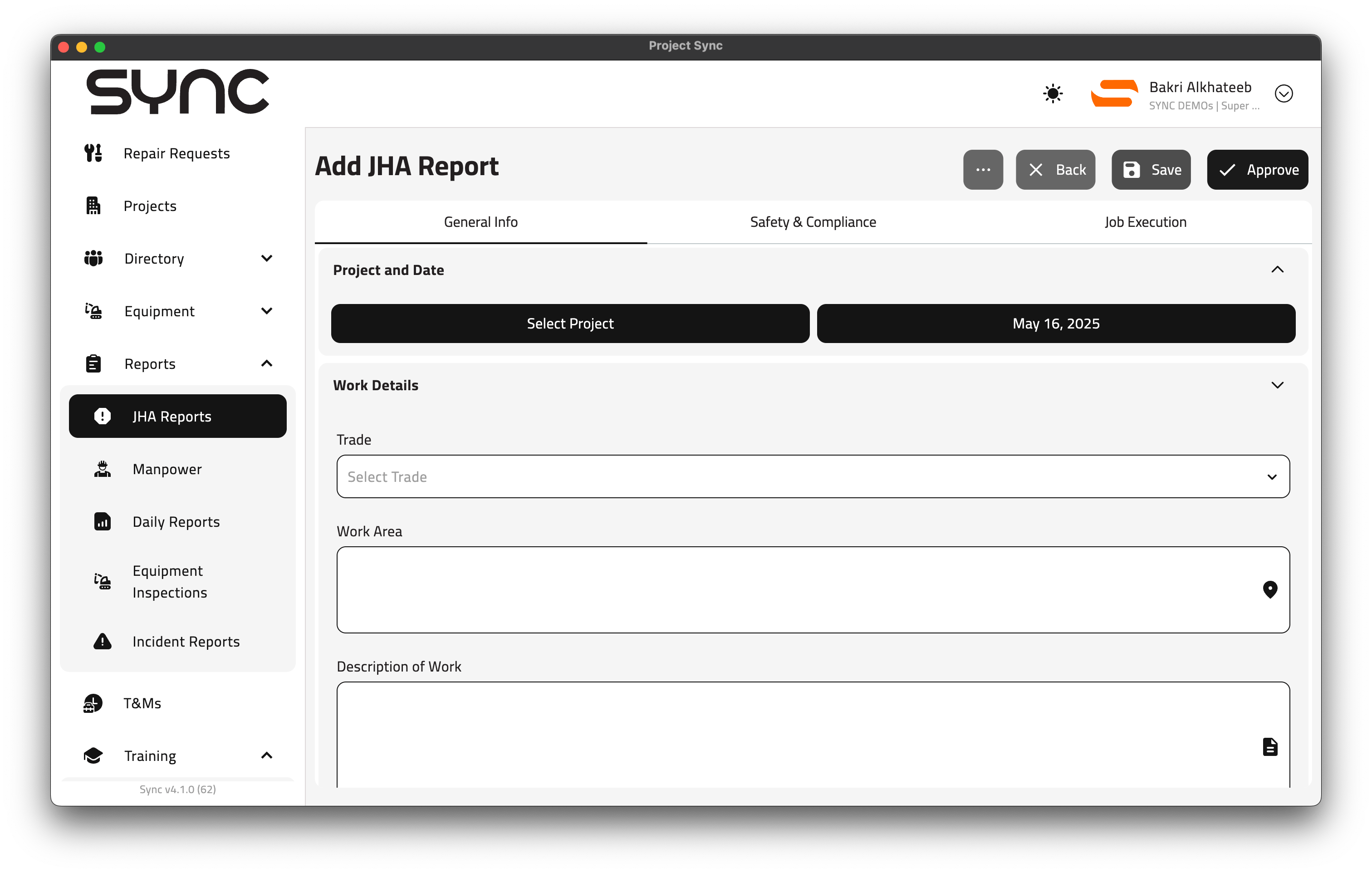Expand the Directory menu chevron
1372x873 pixels.
[267, 258]
